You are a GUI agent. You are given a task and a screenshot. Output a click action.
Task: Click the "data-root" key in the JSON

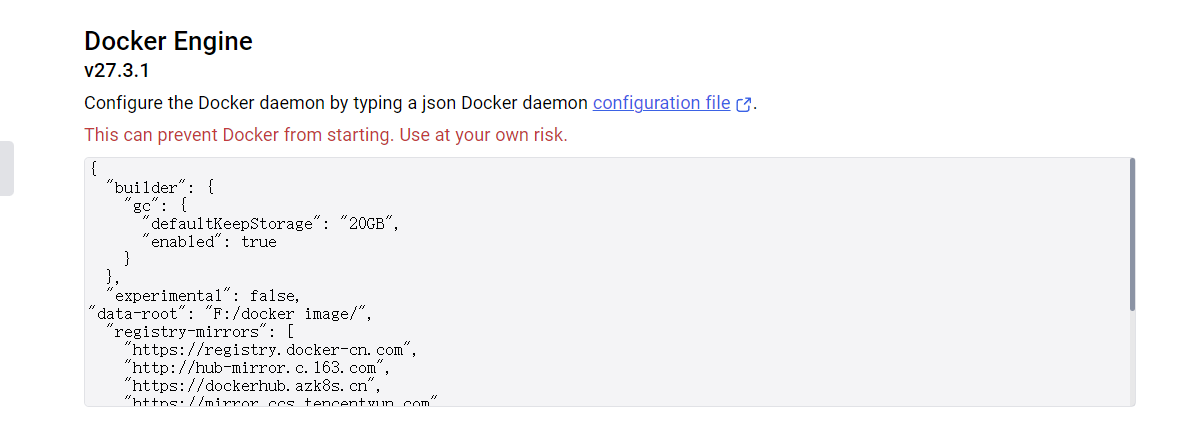click(137, 313)
